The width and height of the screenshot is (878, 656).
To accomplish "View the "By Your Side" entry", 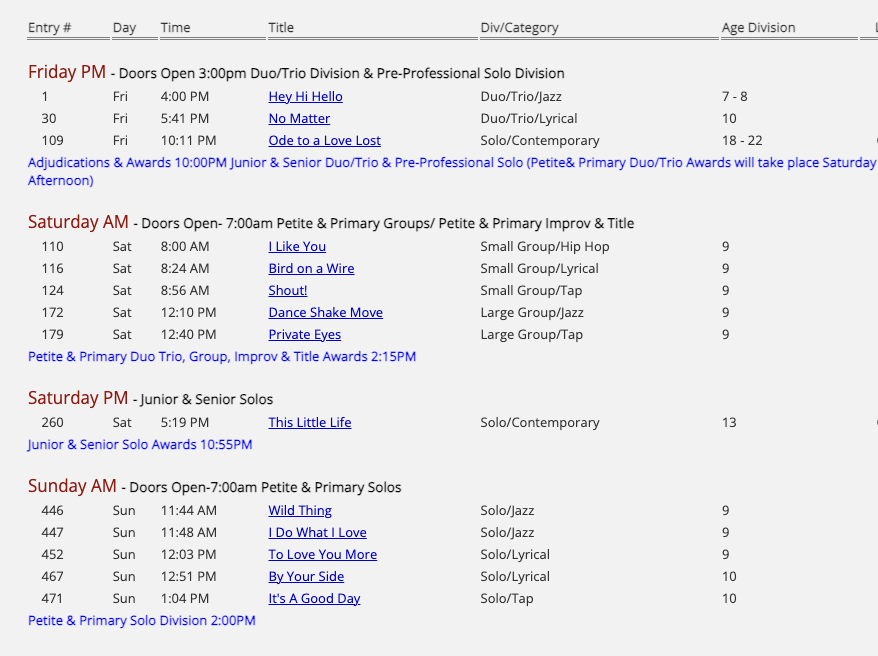I will click(306, 576).
